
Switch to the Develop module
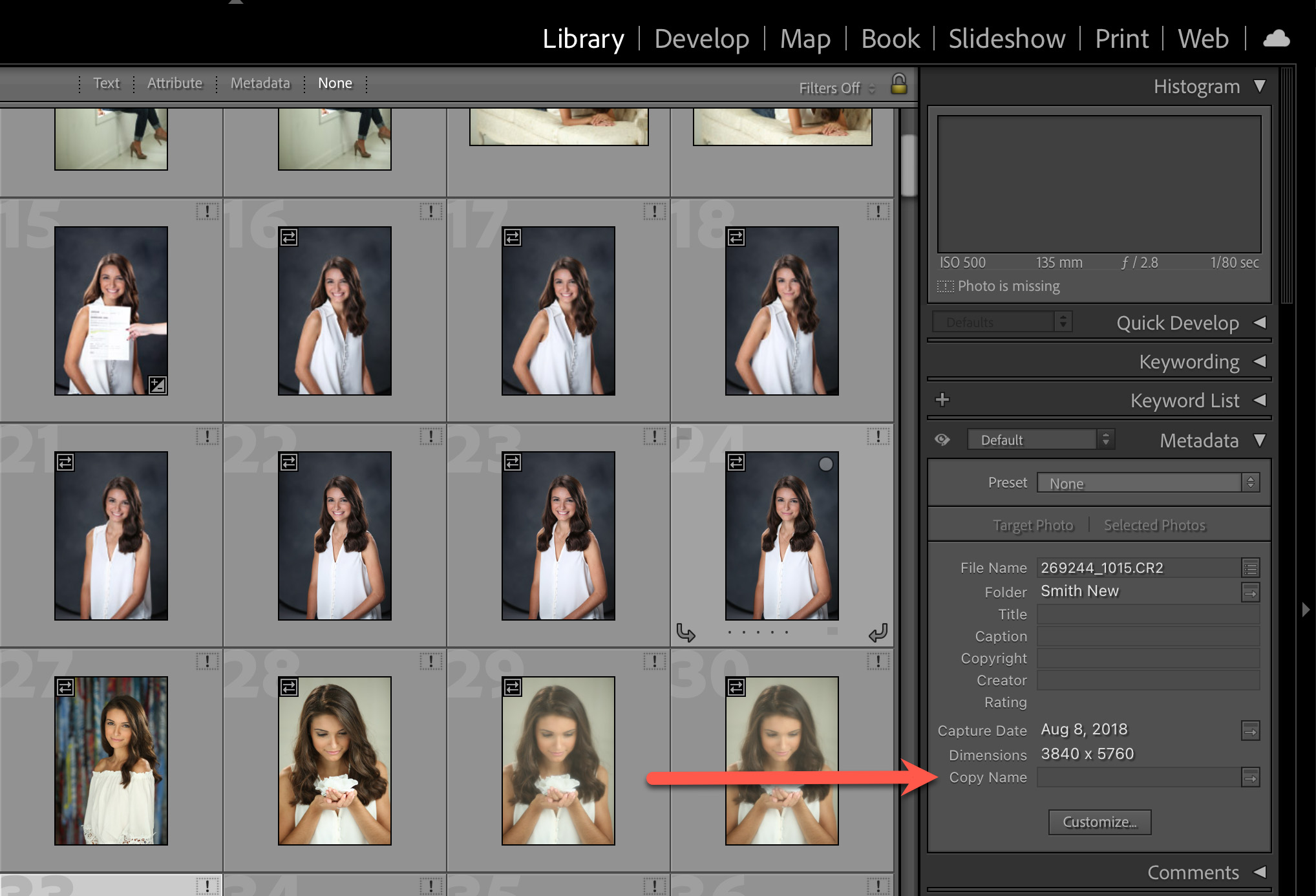(x=701, y=39)
